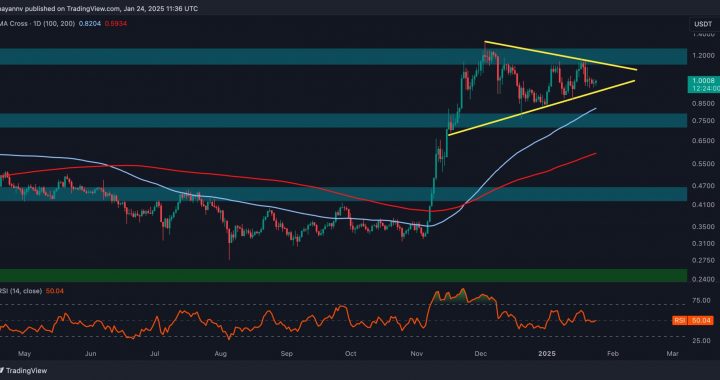Click the Dec label on time axis

click(x=481, y=354)
